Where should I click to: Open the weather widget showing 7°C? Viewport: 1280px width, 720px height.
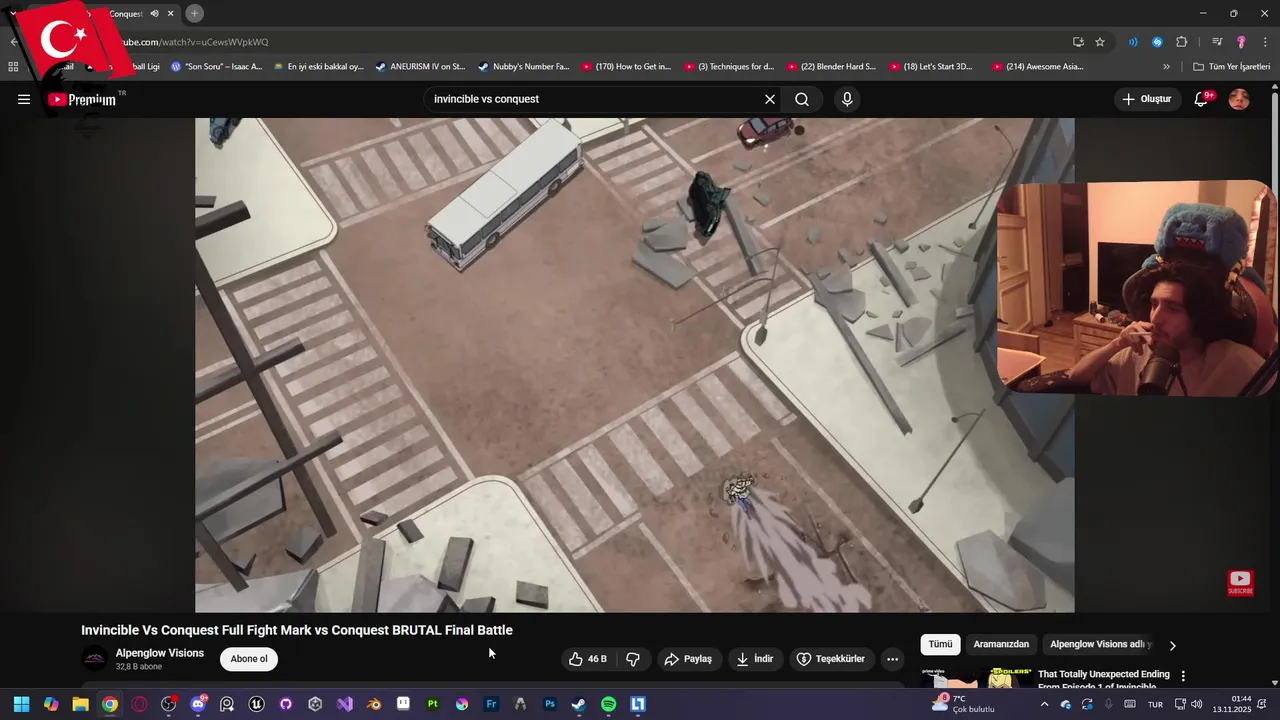pos(962,704)
